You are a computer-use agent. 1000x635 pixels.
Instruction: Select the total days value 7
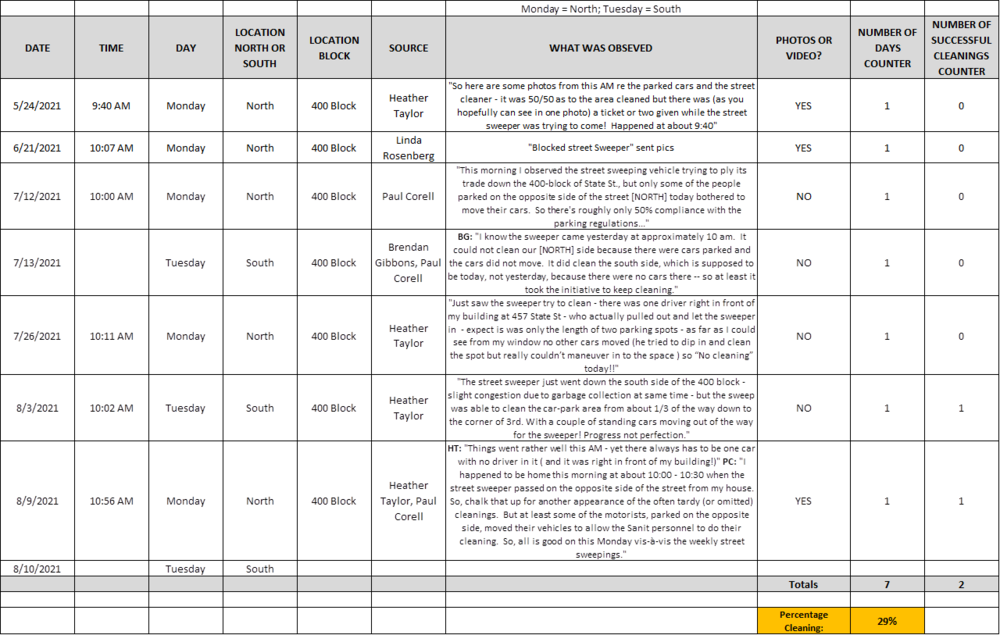(x=887, y=584)
